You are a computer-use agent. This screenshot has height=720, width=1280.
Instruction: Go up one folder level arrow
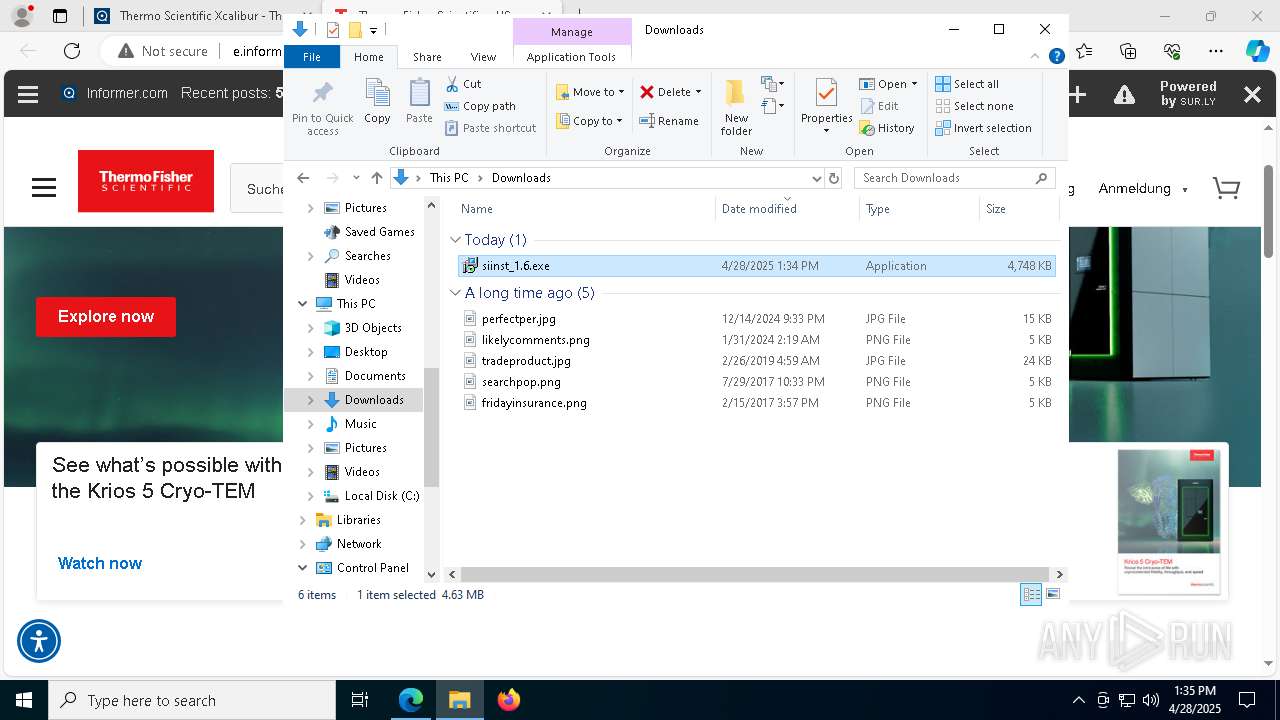(376, 178)
